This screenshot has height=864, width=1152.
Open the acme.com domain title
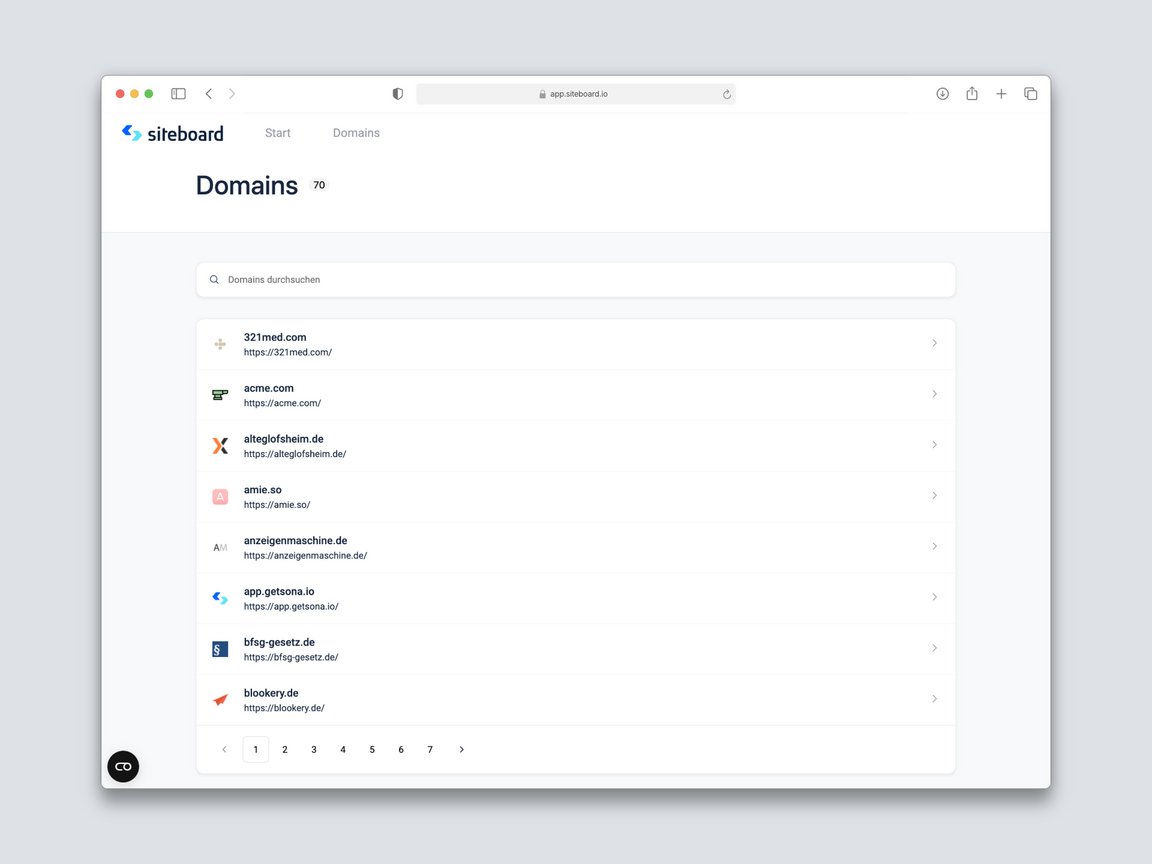click(x=268, y=388)
